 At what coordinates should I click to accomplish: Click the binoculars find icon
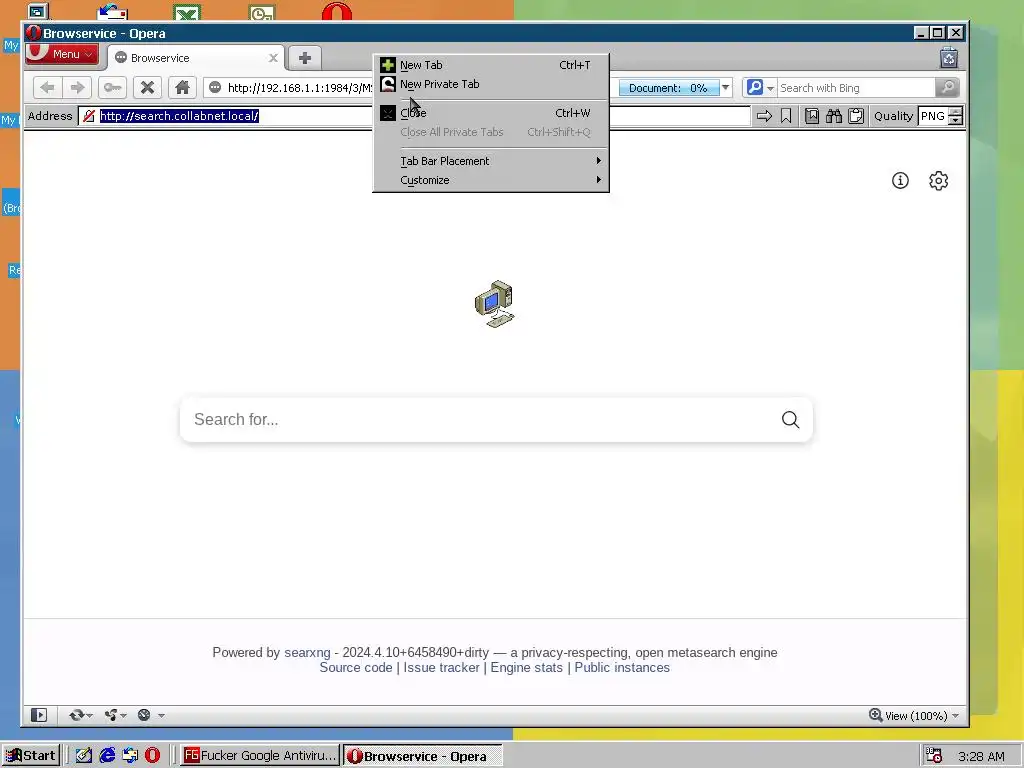(x=834, y=116)
